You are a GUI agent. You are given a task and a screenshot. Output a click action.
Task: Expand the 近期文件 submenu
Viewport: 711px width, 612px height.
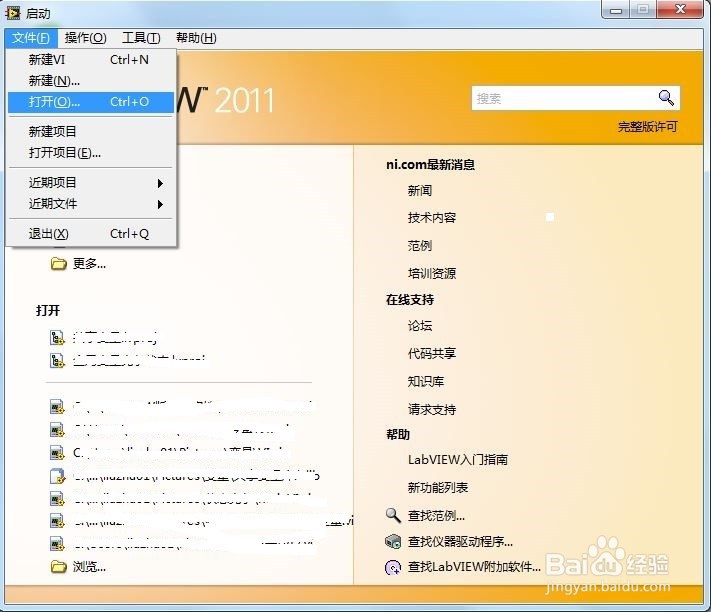(x=91, y=204)
